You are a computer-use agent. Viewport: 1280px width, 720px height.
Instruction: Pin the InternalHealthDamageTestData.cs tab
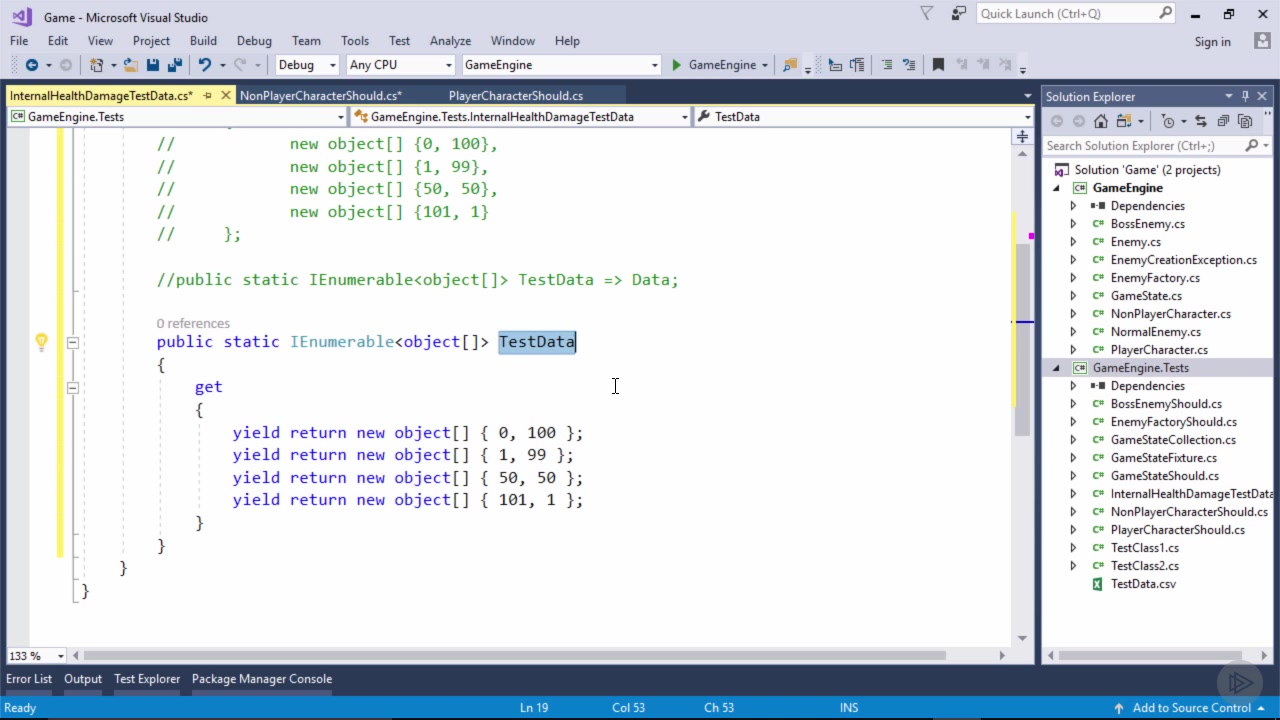tap(208, 96)
